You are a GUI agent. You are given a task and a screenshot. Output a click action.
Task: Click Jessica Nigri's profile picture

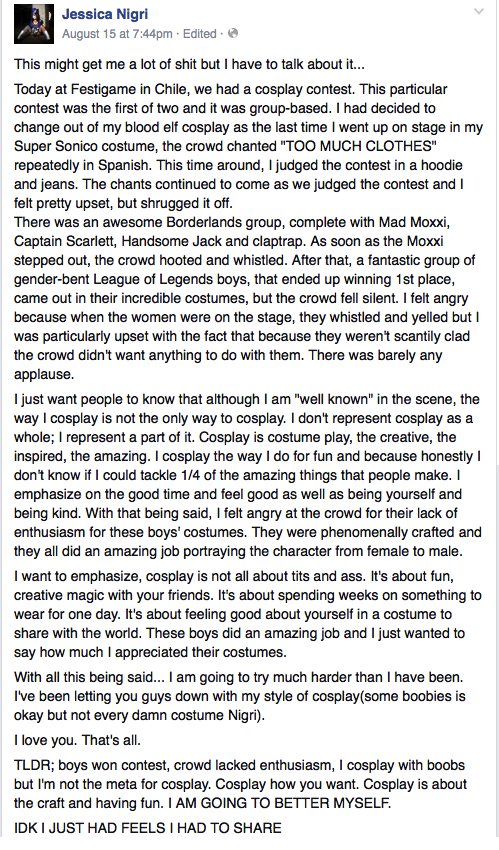(x=34, y=23)
